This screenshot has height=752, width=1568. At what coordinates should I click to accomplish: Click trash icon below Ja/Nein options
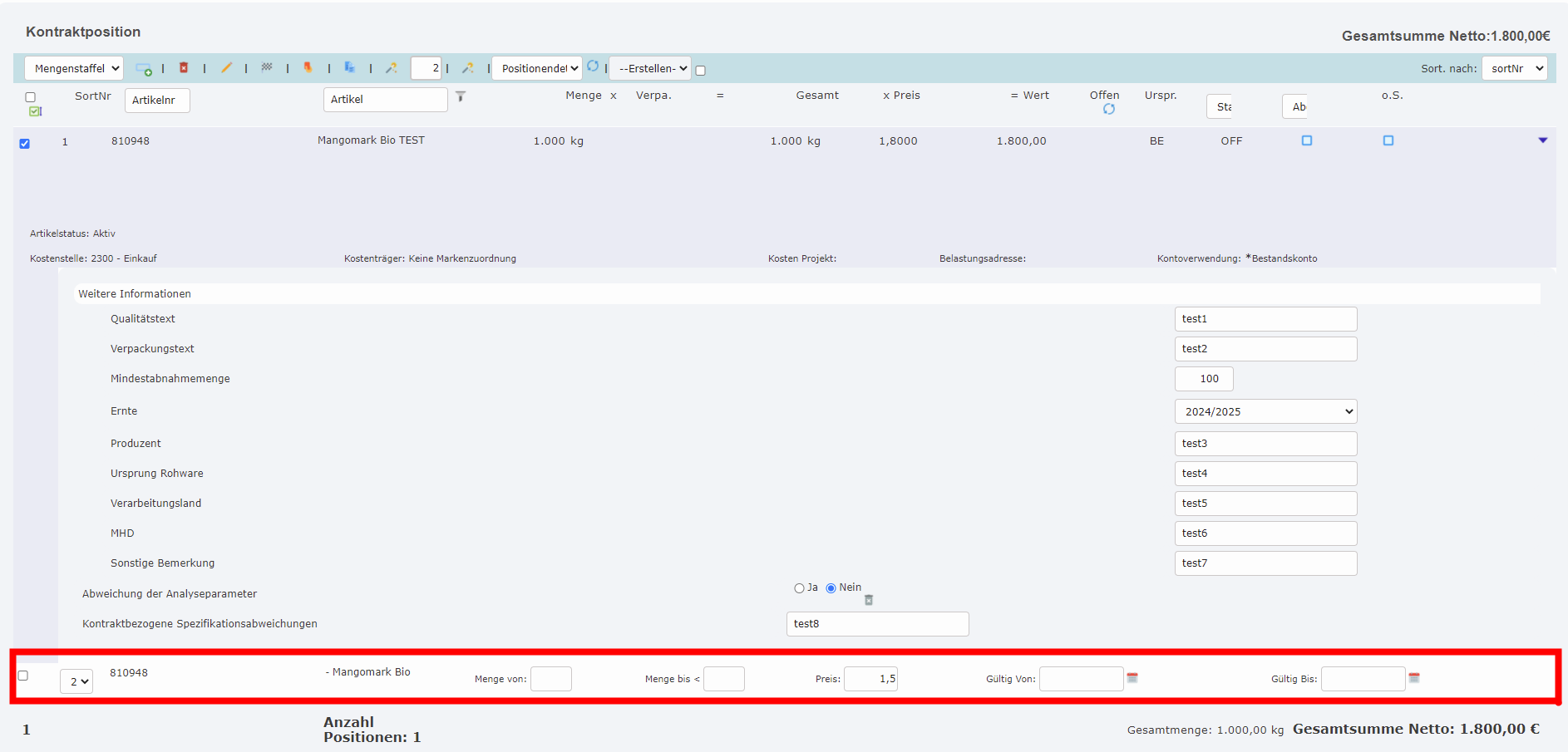[869, 600]
